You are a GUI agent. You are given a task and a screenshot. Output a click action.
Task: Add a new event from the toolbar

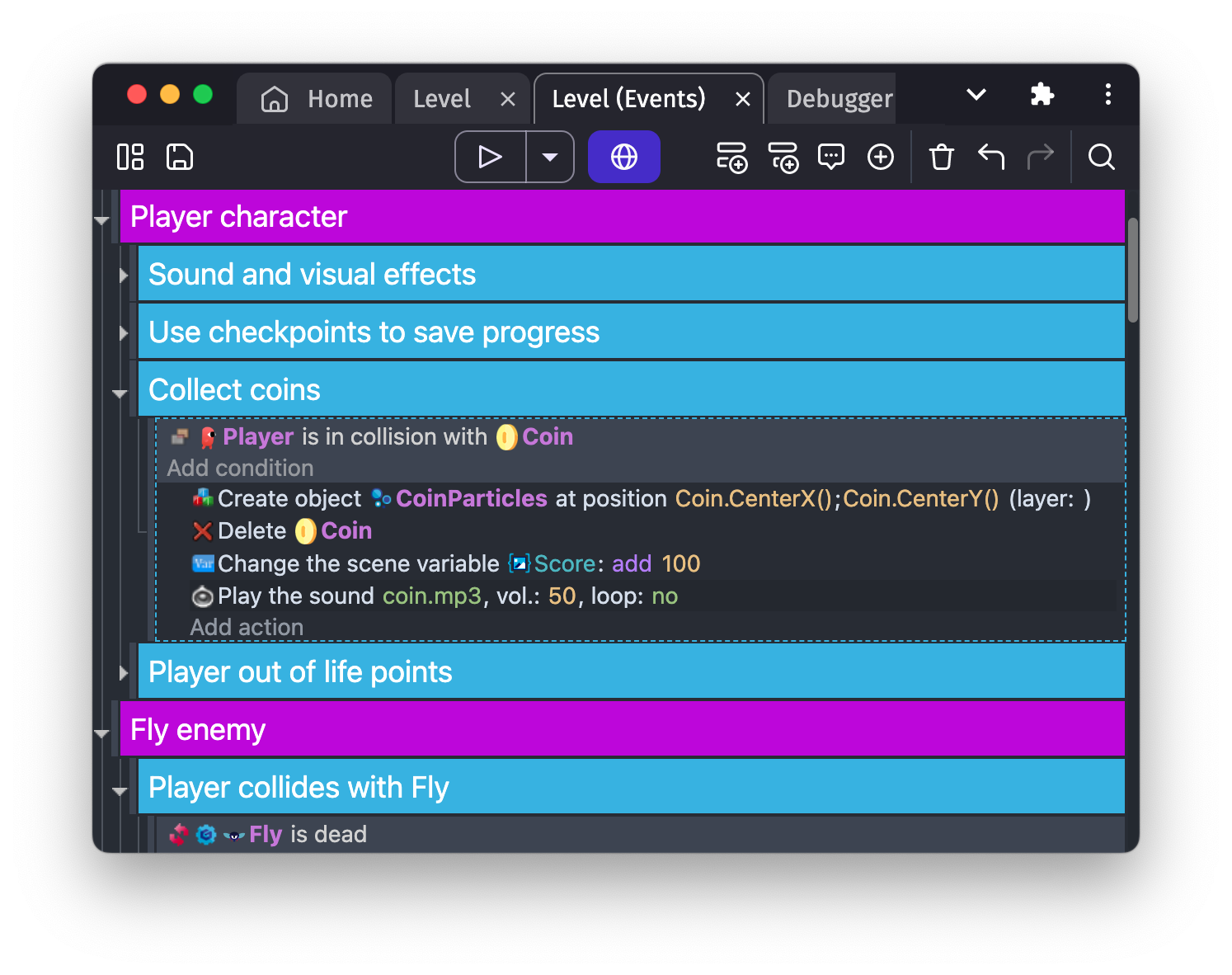point(731,157)
